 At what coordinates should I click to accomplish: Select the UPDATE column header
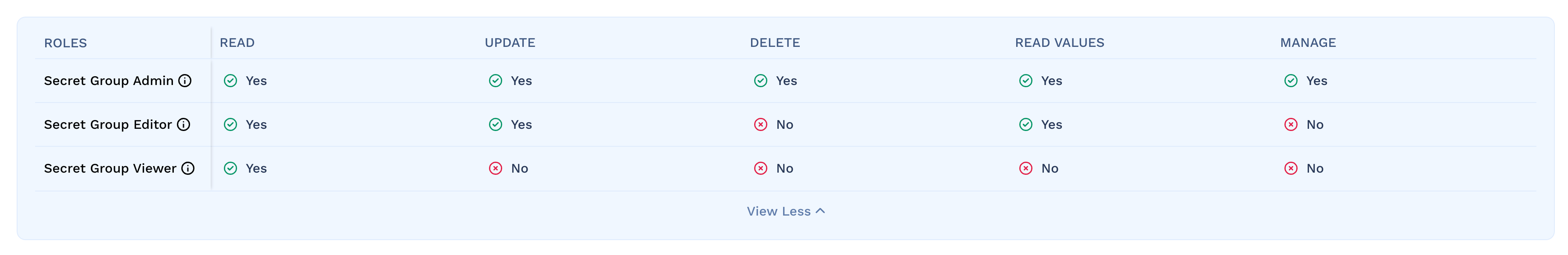coord(510,43)
